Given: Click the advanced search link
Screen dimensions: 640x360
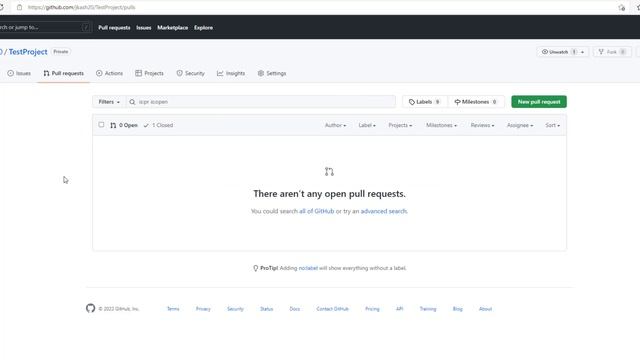Looking at the screenshot, I should pyautogui.click(x=384, y=211).
